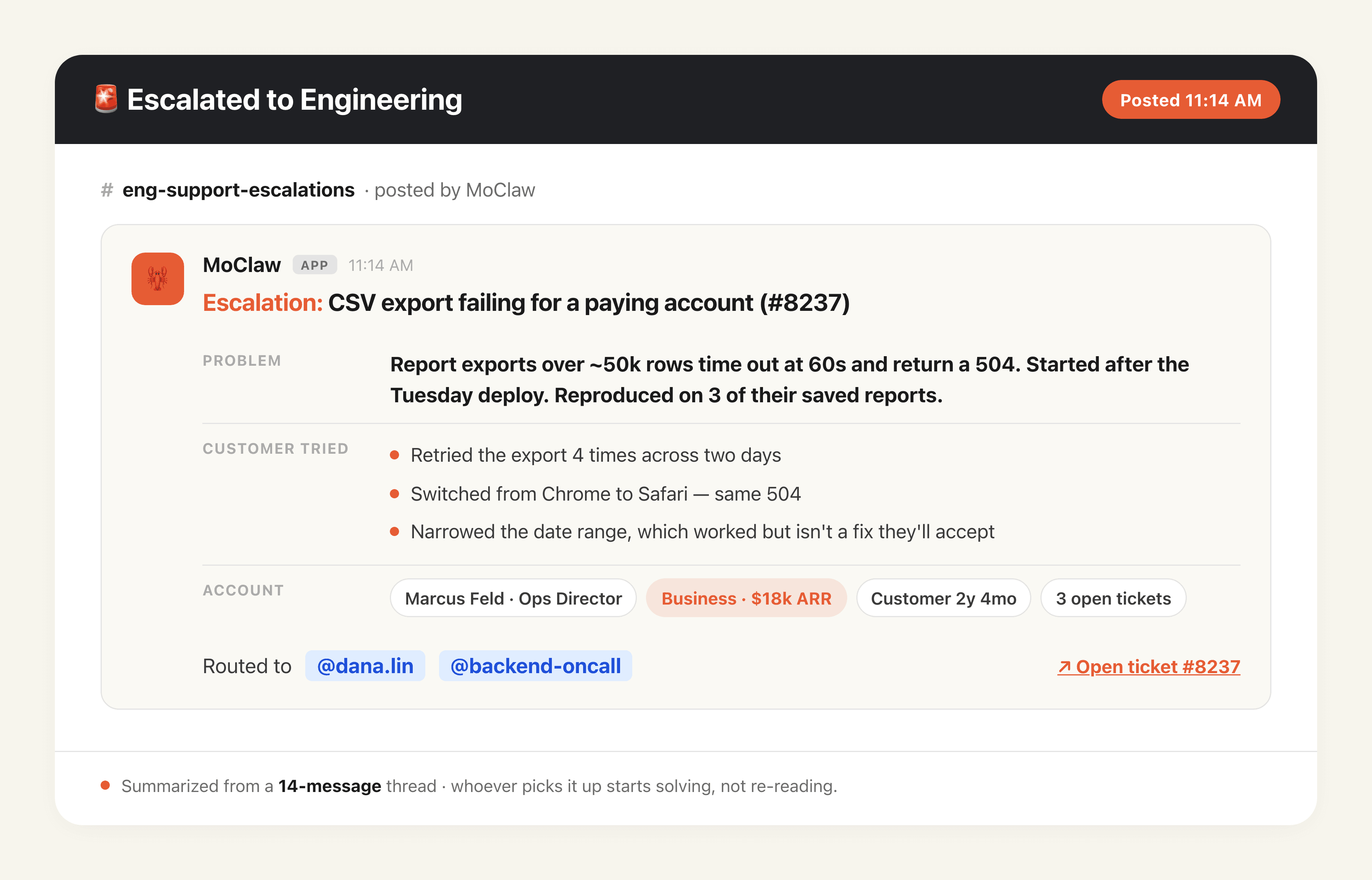Click the APP label next to MoClaw

(314, 265)
